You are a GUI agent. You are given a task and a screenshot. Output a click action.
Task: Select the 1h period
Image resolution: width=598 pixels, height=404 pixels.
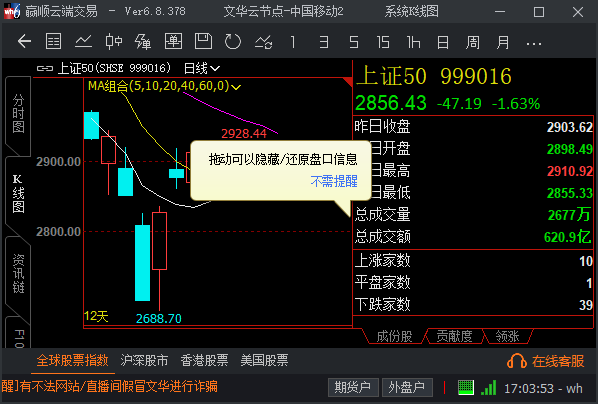pos(413,42)
